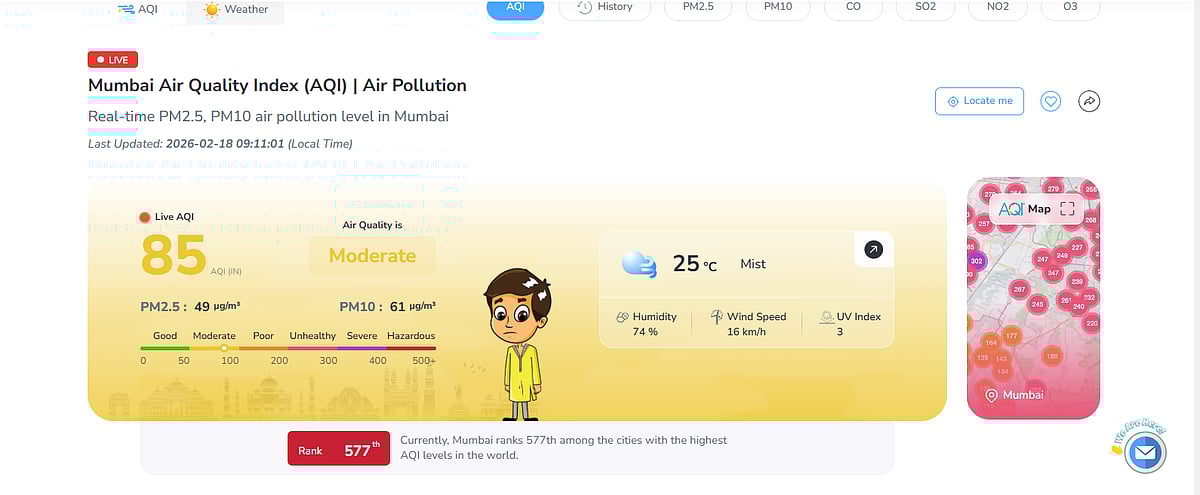The width and height of the screenshot is (1200, 495).
Task: Click the UV Index icon
Action: pos(827,316)
